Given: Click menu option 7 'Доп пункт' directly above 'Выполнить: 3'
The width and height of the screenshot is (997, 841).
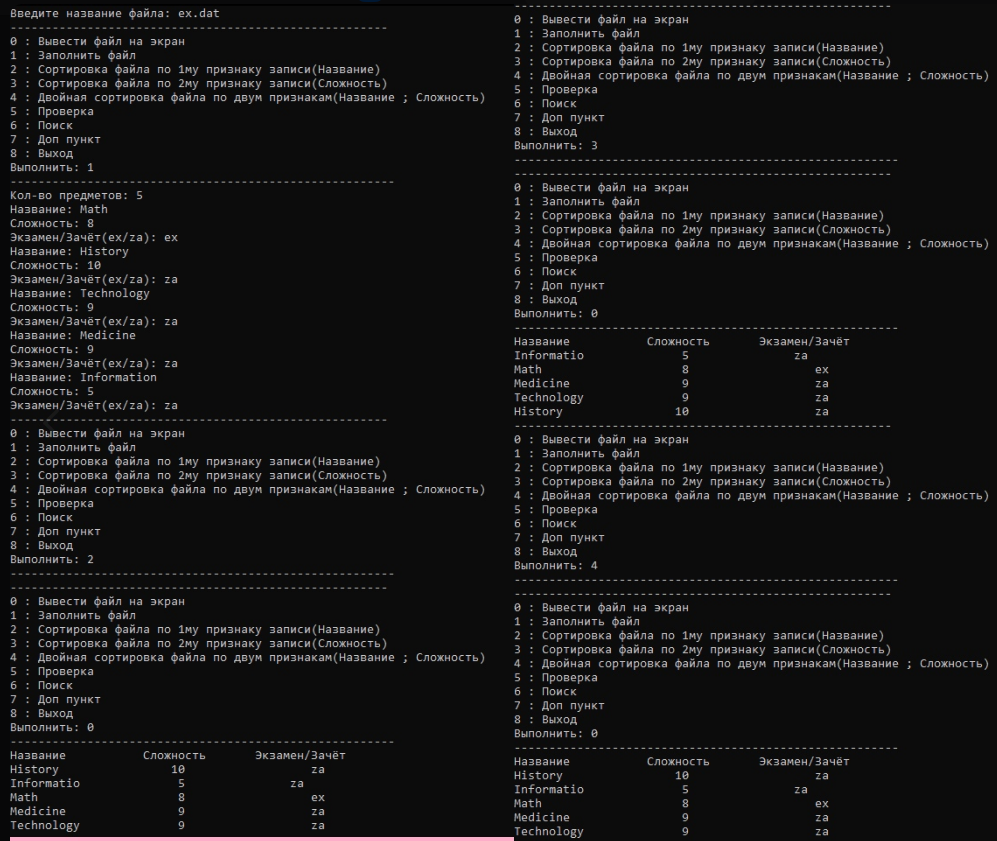Looking at the screenshot, I should coord(559,117).
